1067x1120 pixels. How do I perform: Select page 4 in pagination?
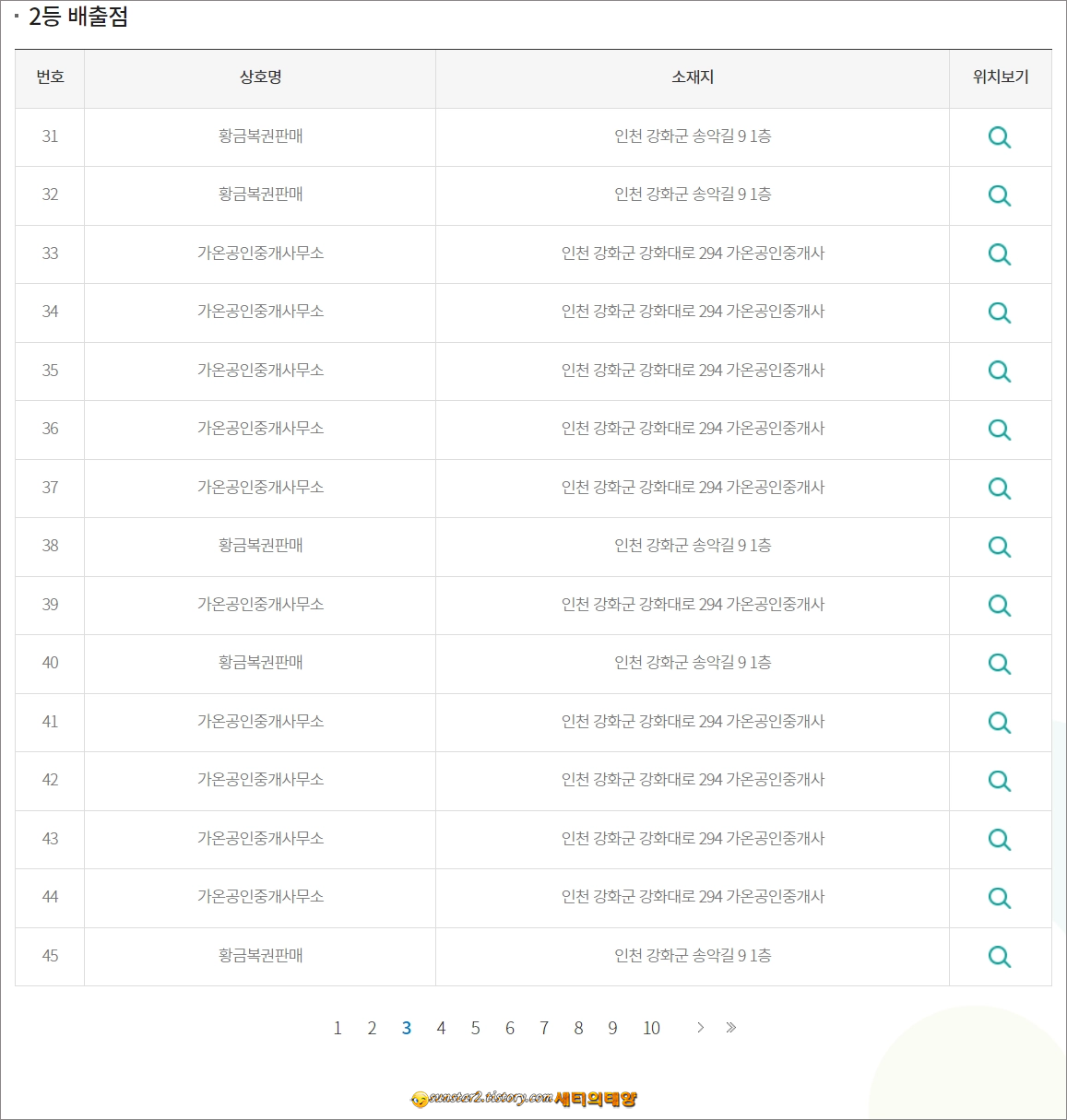441,1028
